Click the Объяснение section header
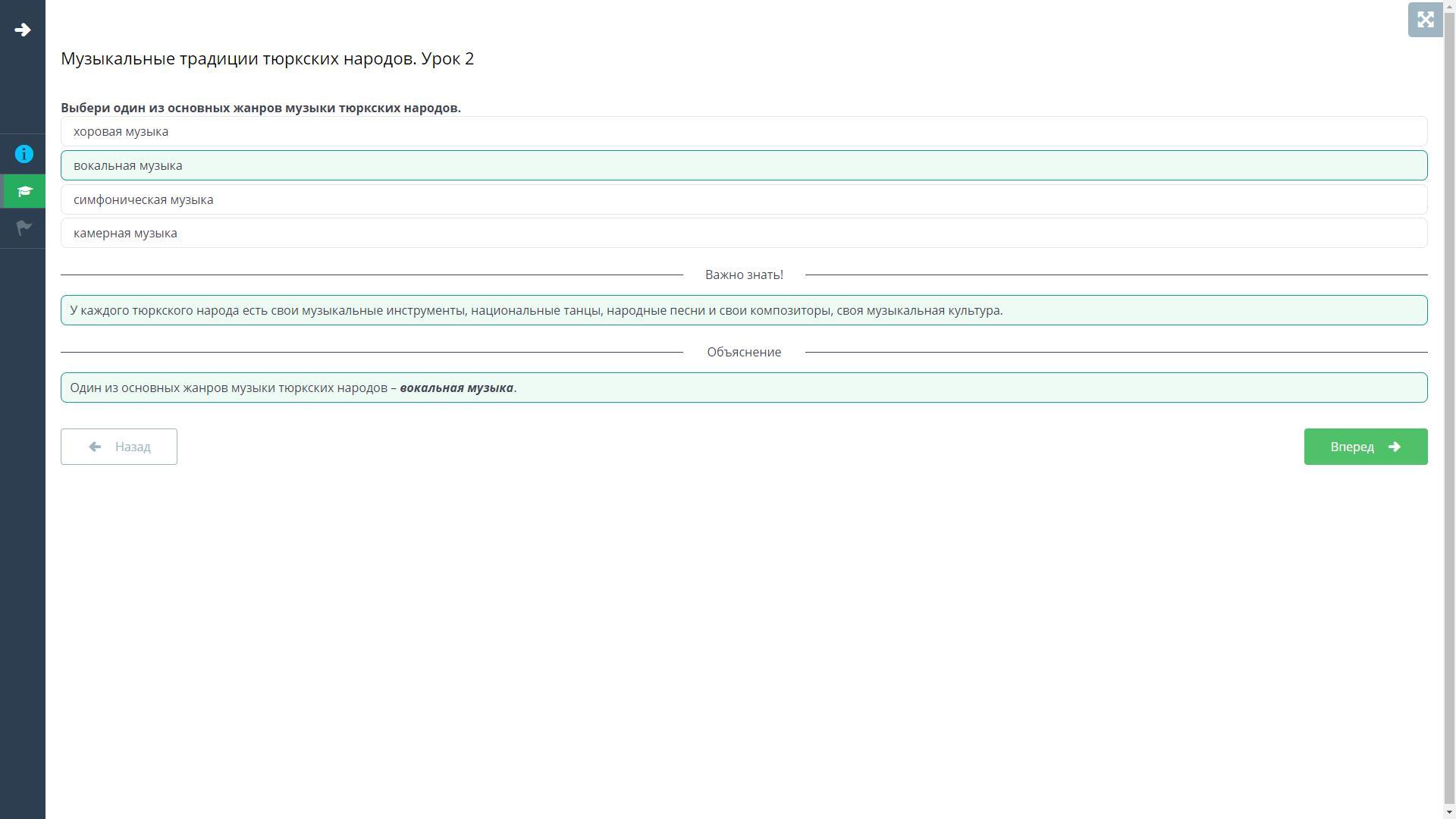Screen dimensions: 1456x819 (x=743, y=352)
